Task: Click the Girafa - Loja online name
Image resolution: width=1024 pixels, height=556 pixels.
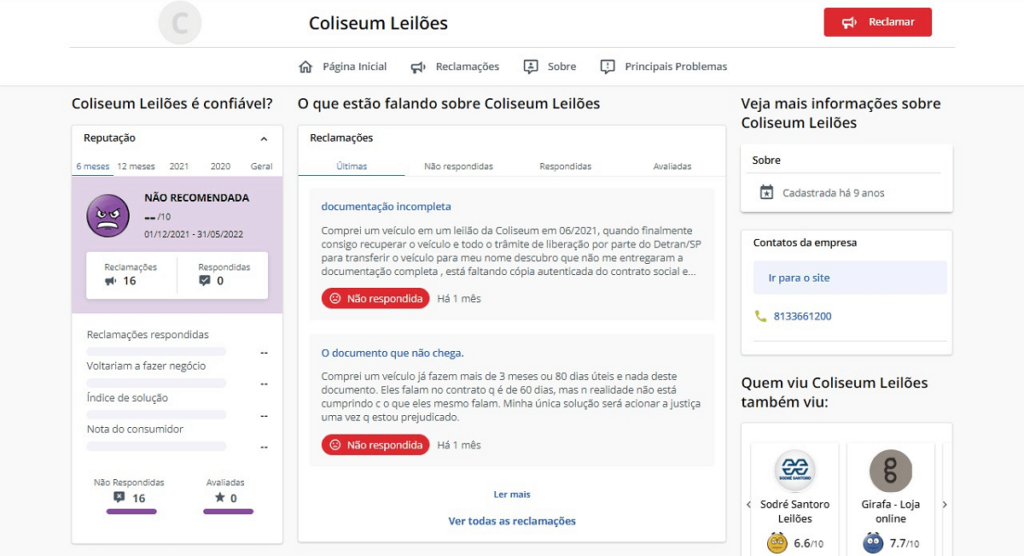Action: pyautogui.click(x=891, y=512)
